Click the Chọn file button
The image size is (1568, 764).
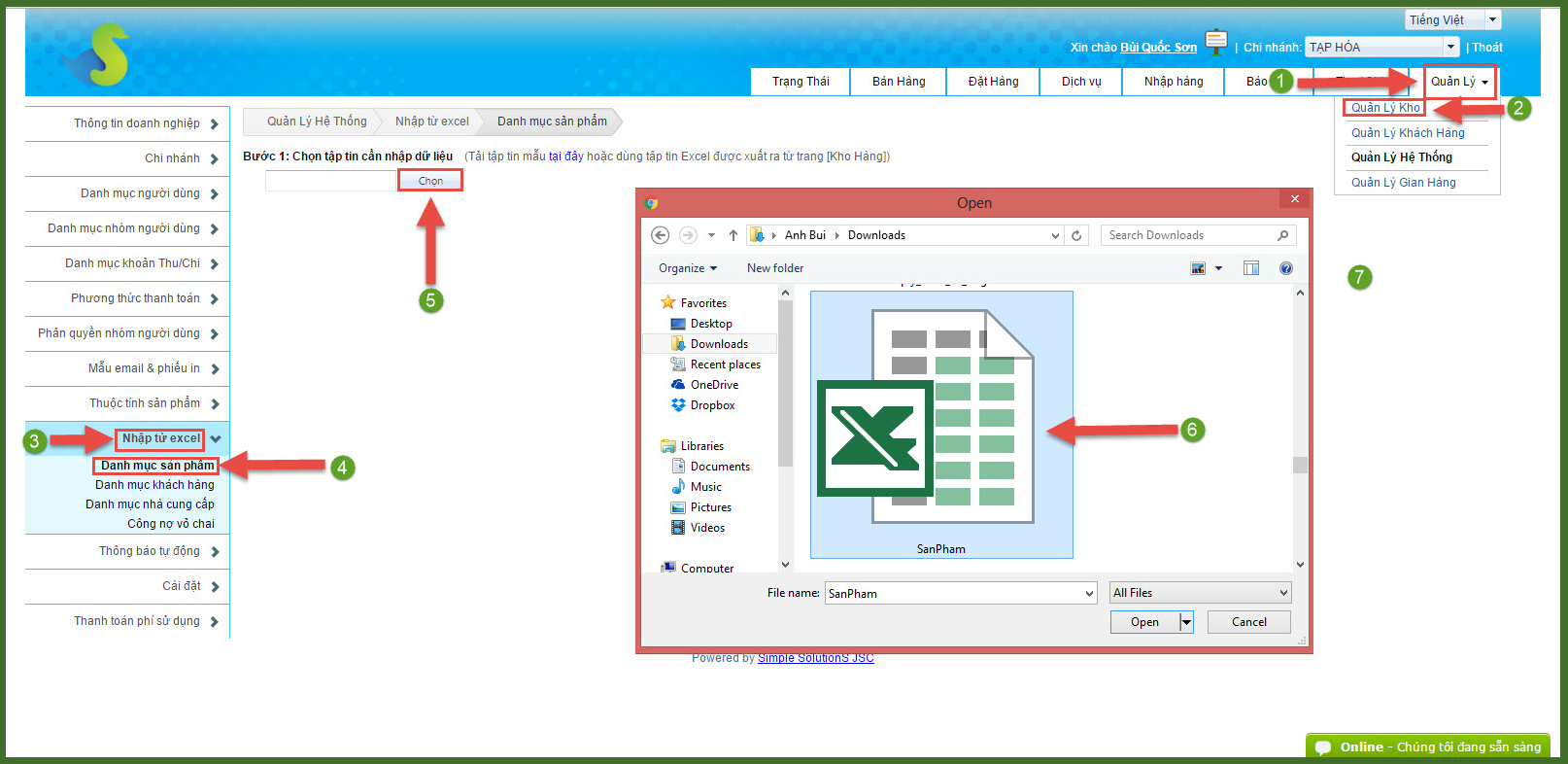(x=430, y=181)
